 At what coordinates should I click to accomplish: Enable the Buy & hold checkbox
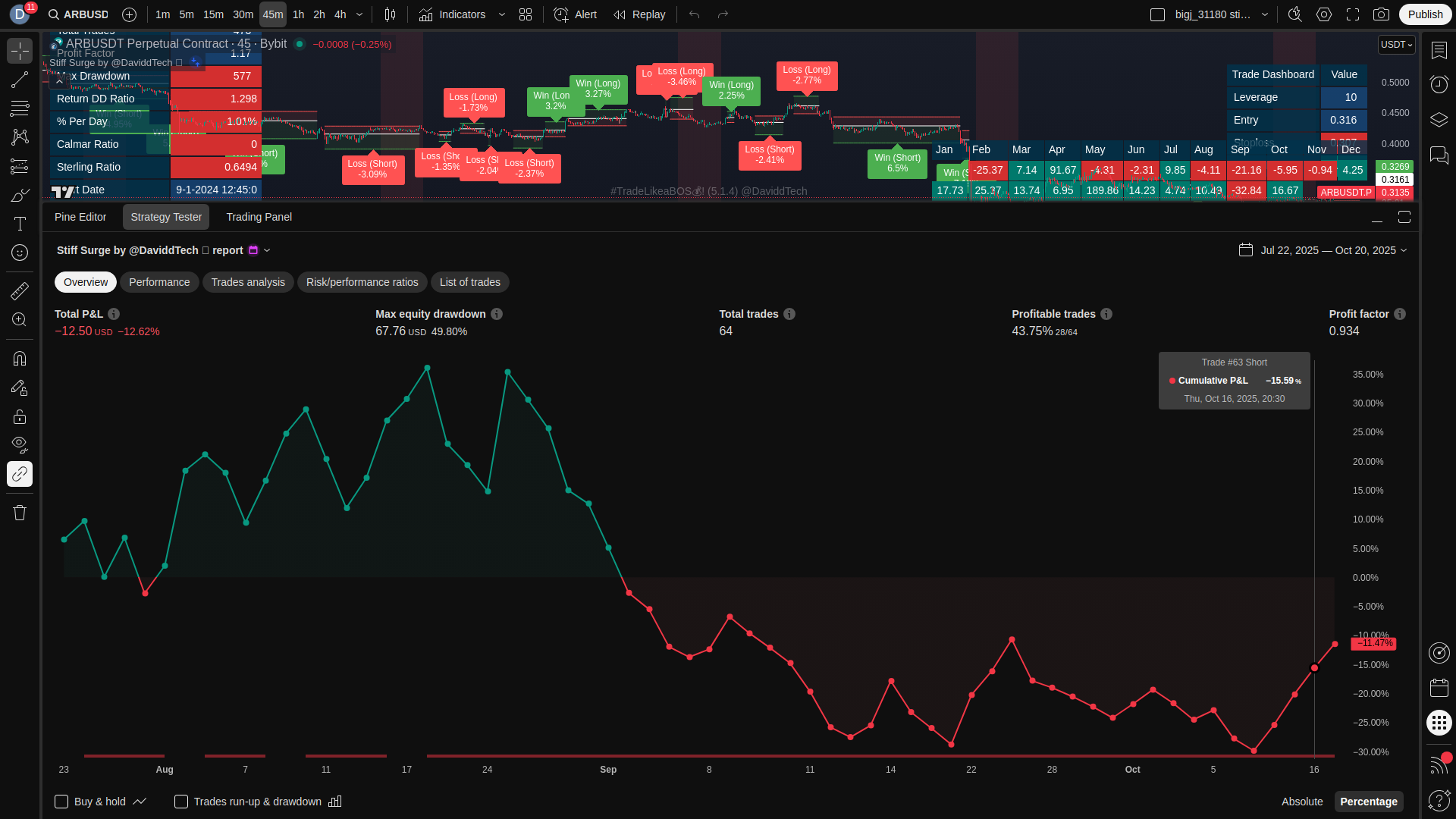pos(62,802)
